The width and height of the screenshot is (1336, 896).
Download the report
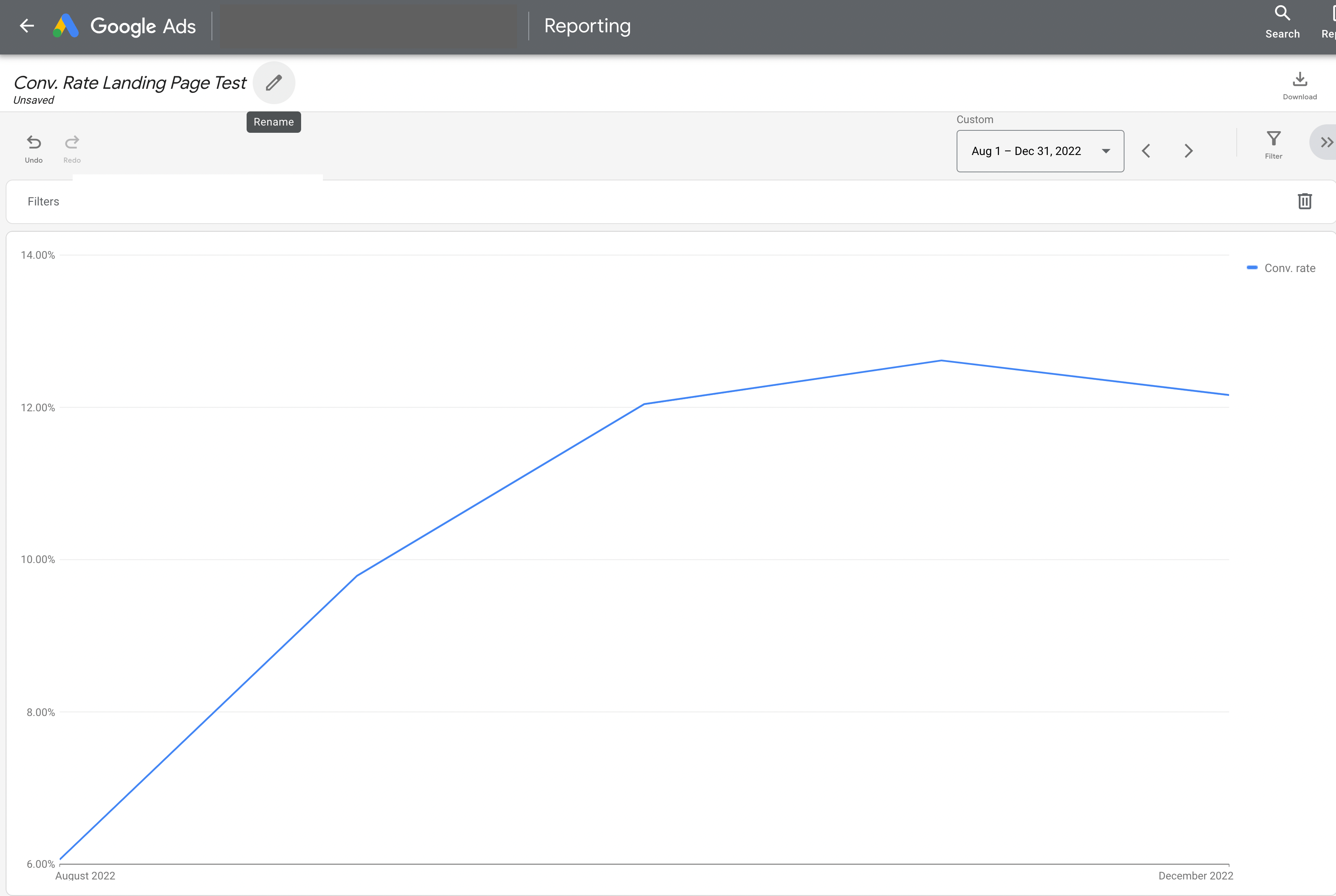click(1299, 85)
